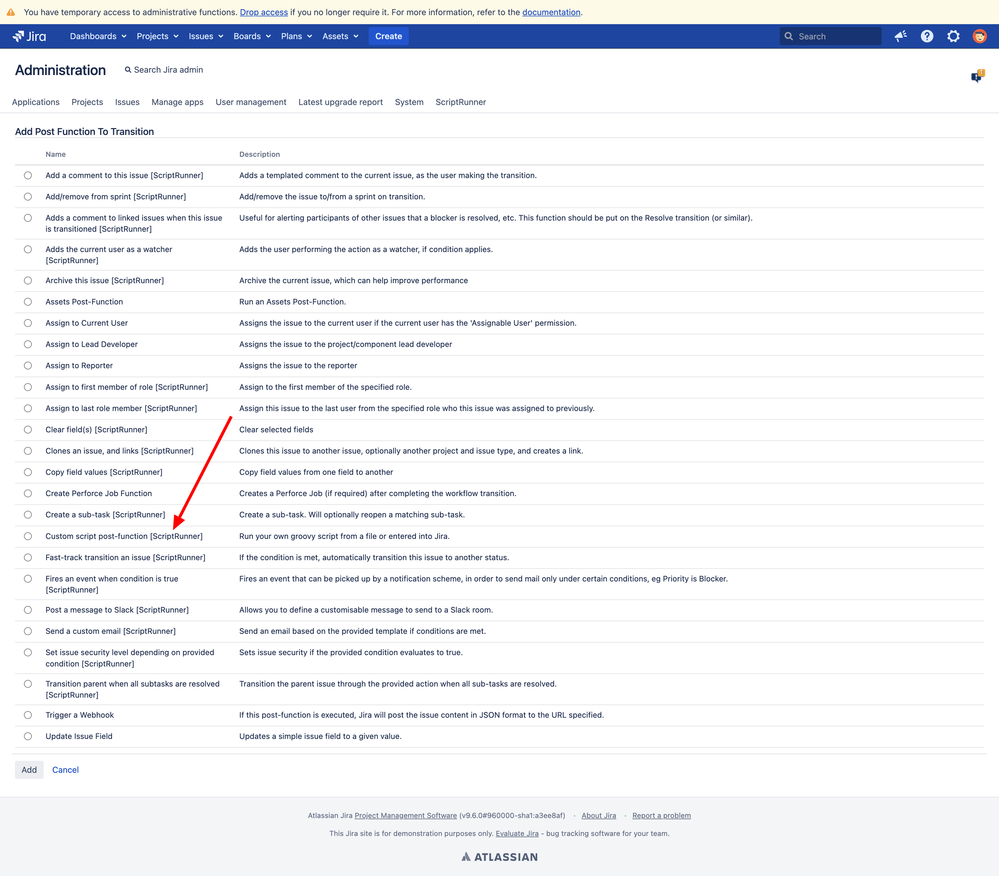Click the Drop access link
This screenshot has width=999, height=876.
[264, 12]
